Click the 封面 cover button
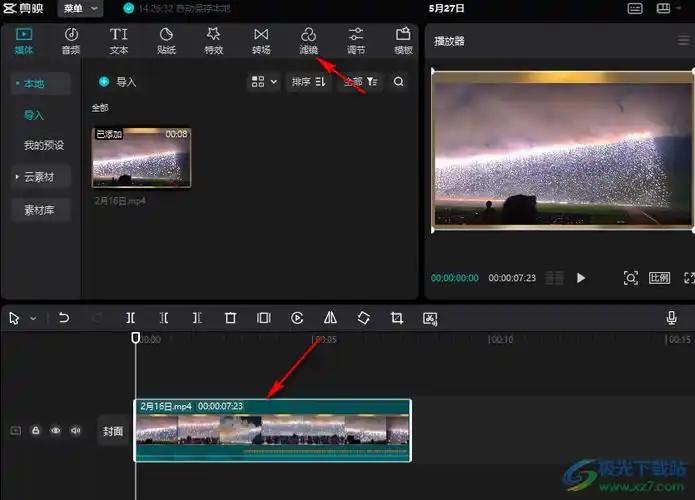This screenshot has width=695, height=500. coord(113,432)
